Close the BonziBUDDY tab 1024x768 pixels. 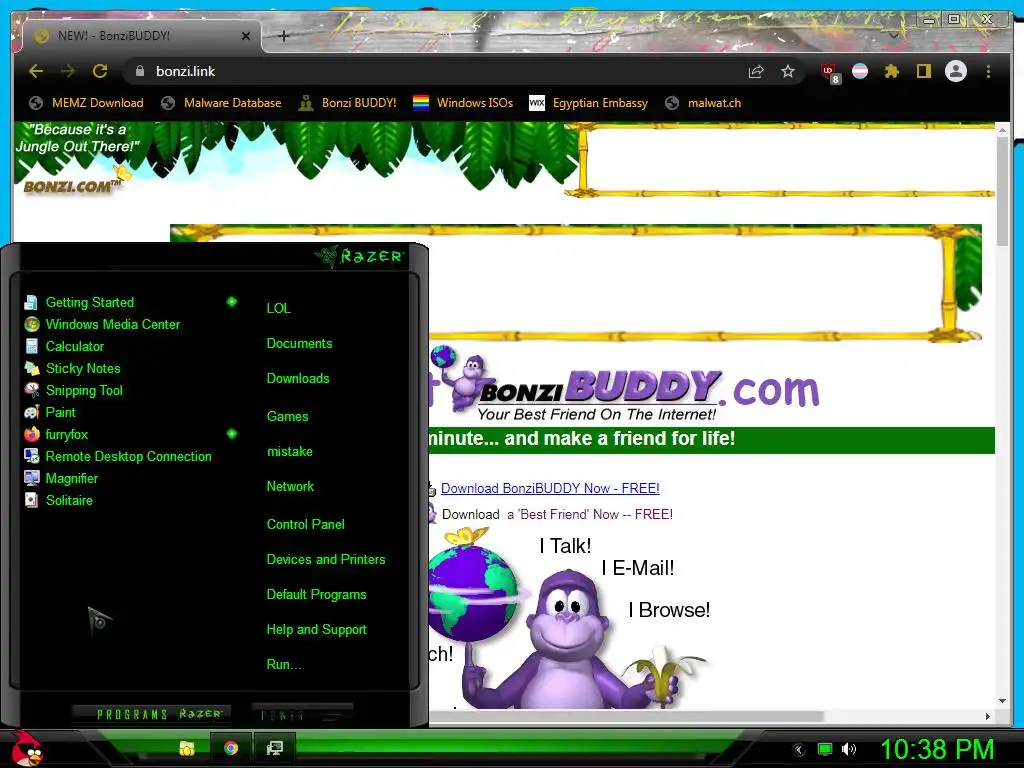246,36
